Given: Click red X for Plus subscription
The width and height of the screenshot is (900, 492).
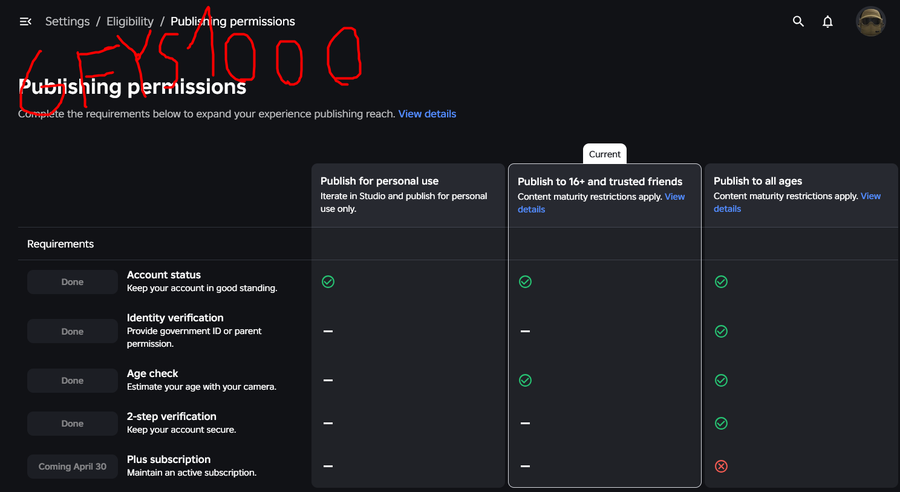Looking at the screenshot, I should pos(721,466).
